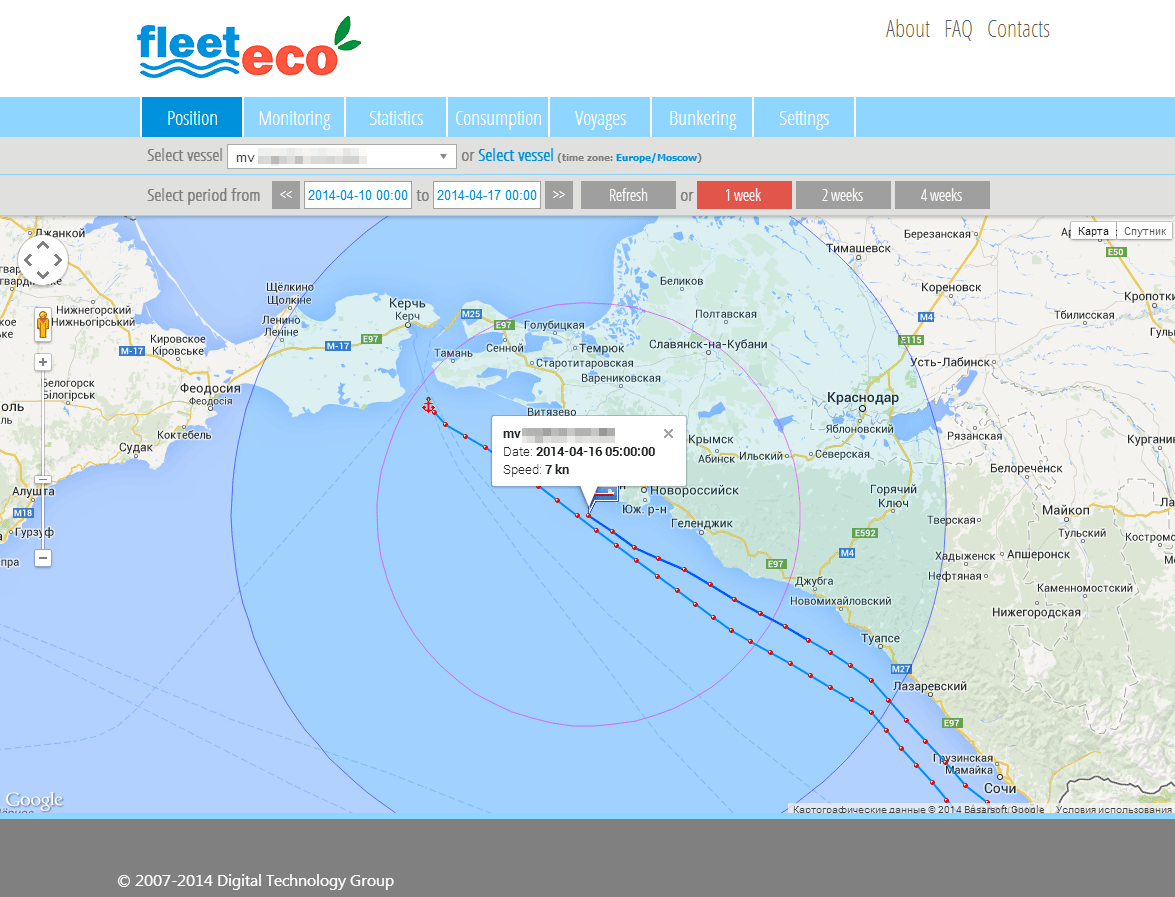Click the map zoom slider handle

tap(43, 480)
